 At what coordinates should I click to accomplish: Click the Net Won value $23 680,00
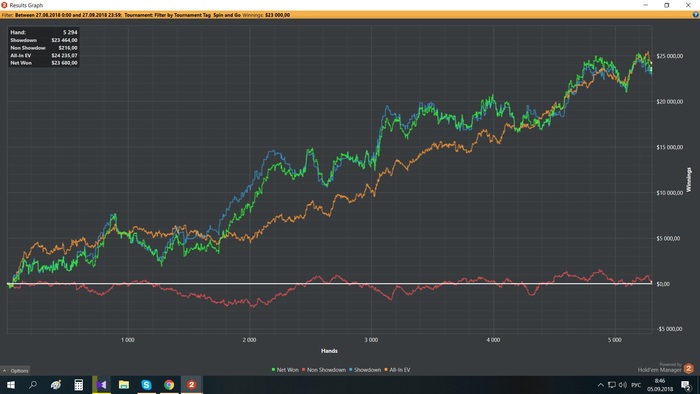[x=64, y=63]
